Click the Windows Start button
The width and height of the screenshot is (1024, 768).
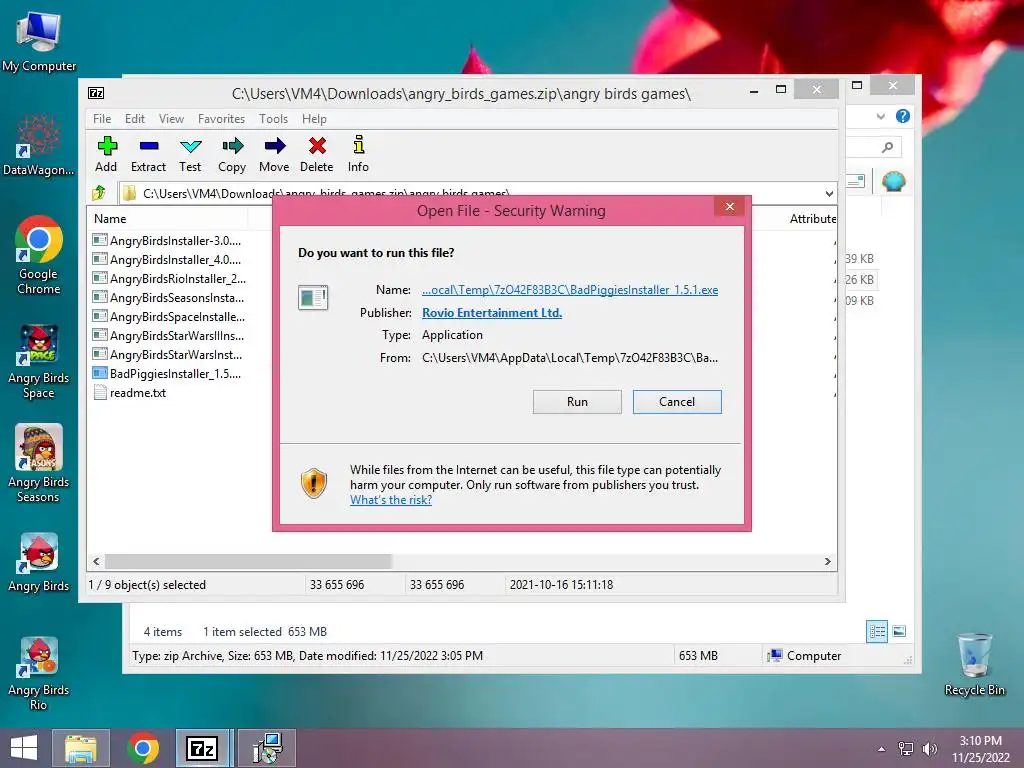(x=24, y=748)
